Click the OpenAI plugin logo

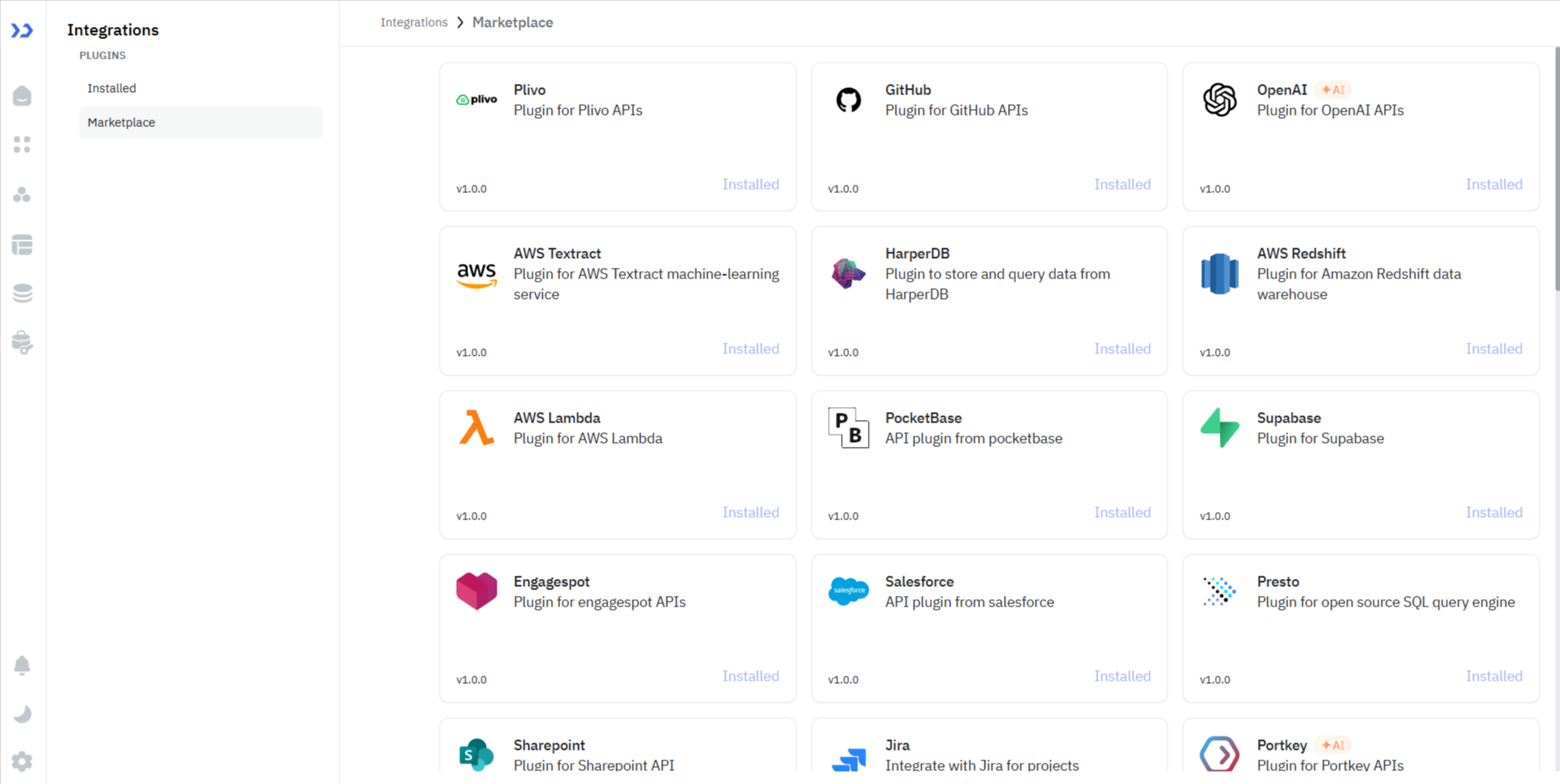coord(1220,99)
